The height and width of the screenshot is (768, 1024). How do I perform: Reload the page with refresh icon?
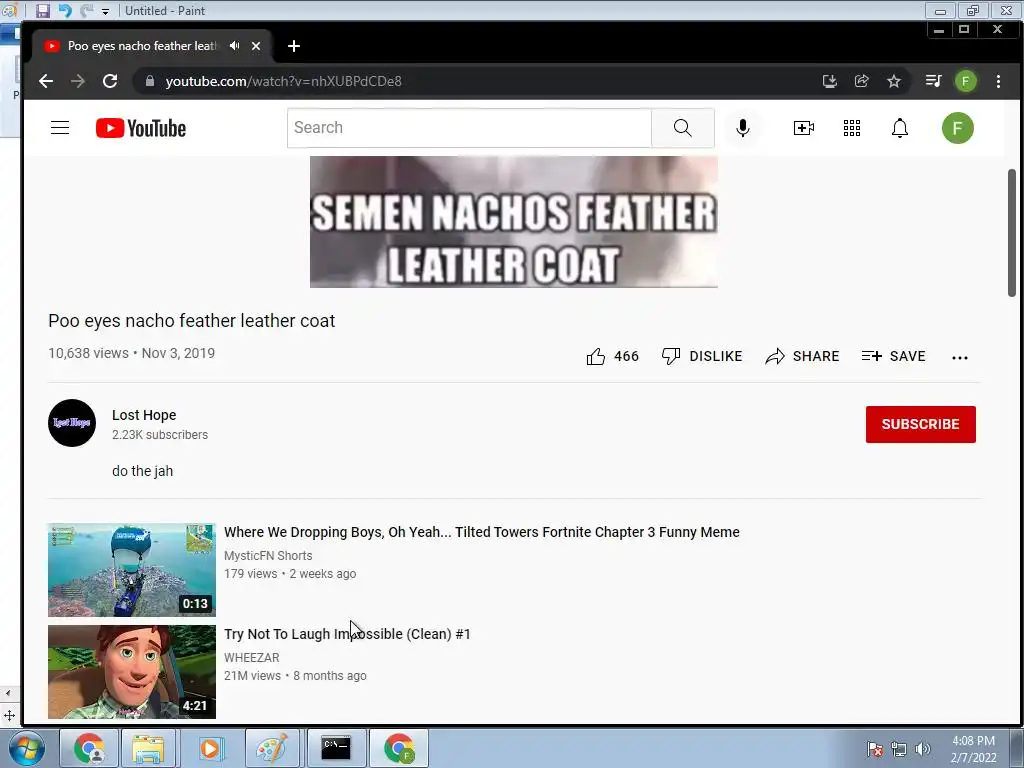(x=110, y=81)
